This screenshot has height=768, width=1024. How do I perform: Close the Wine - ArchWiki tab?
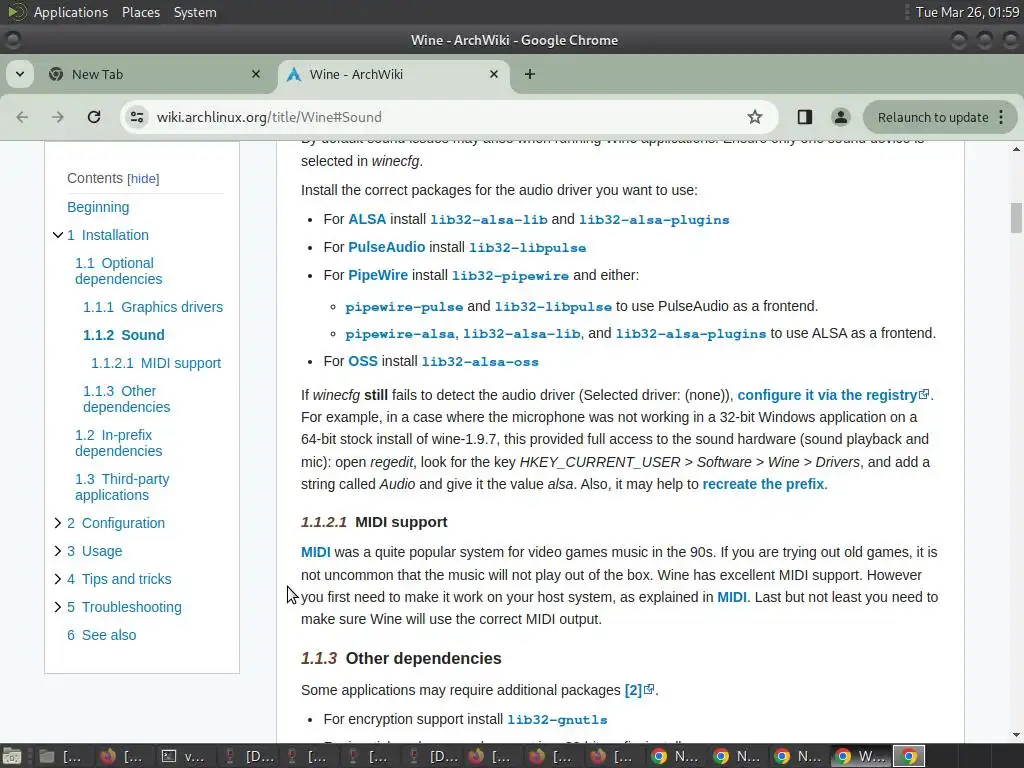[494, 74]
